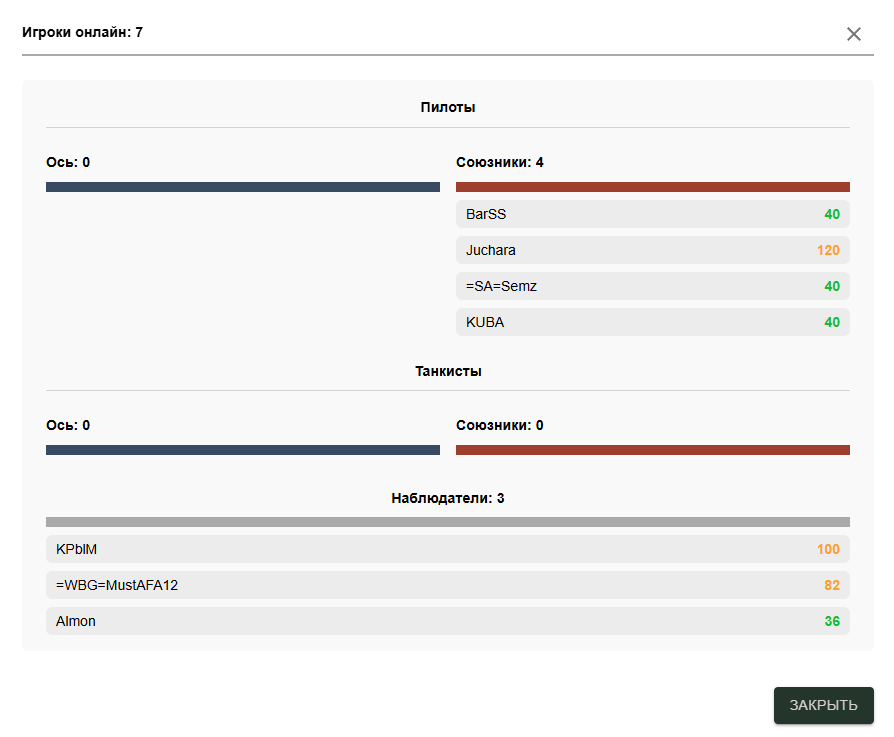The height and width of the screenshot is (737, 894).
Task: Click the Наблюдатели: 3 header
Action: tap(447, 498)
